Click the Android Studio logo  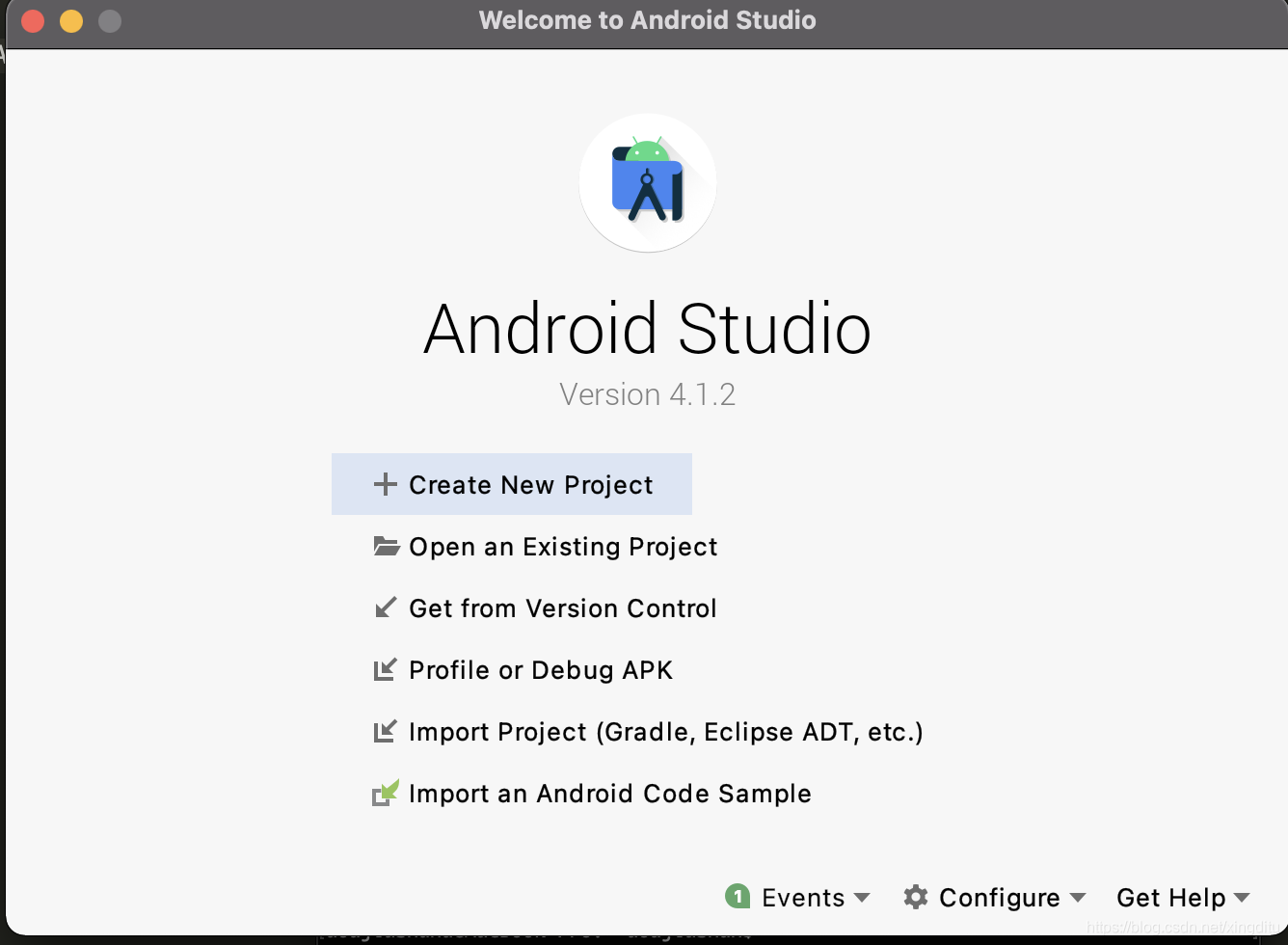(x=648, y=183)
